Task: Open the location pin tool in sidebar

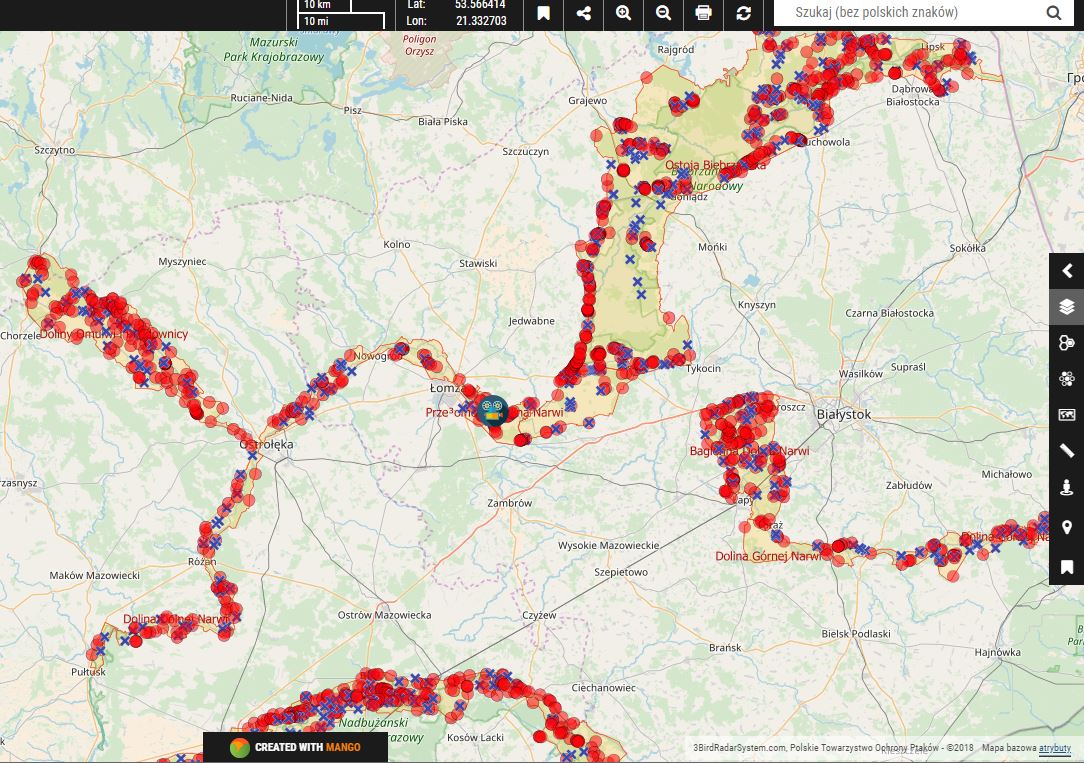Action: point(1066,527)
